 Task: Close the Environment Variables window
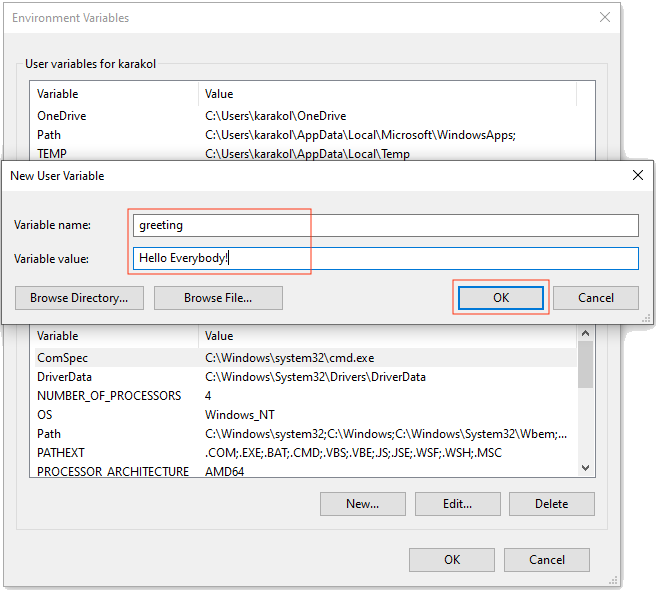[605, 18]
